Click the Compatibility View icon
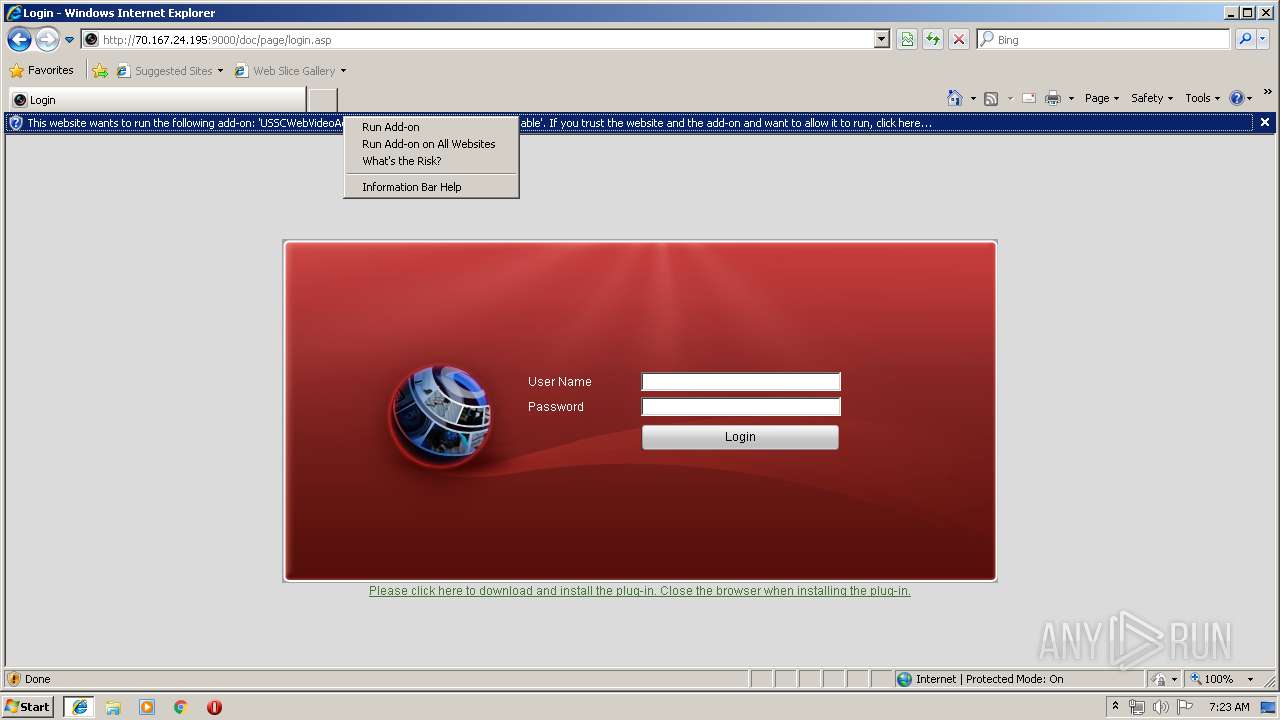This screenshot has width=1280, height=720. pyautogui.click(x=907, y=40)
